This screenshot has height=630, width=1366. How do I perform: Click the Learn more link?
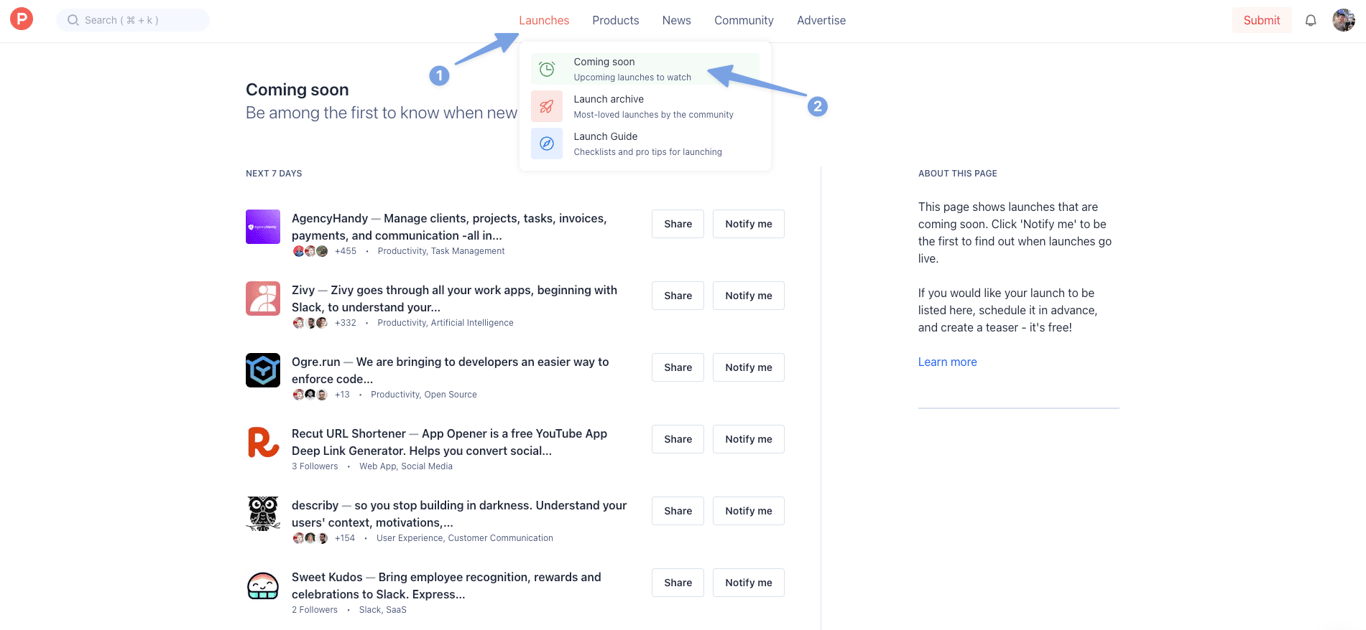coord(947,362)
